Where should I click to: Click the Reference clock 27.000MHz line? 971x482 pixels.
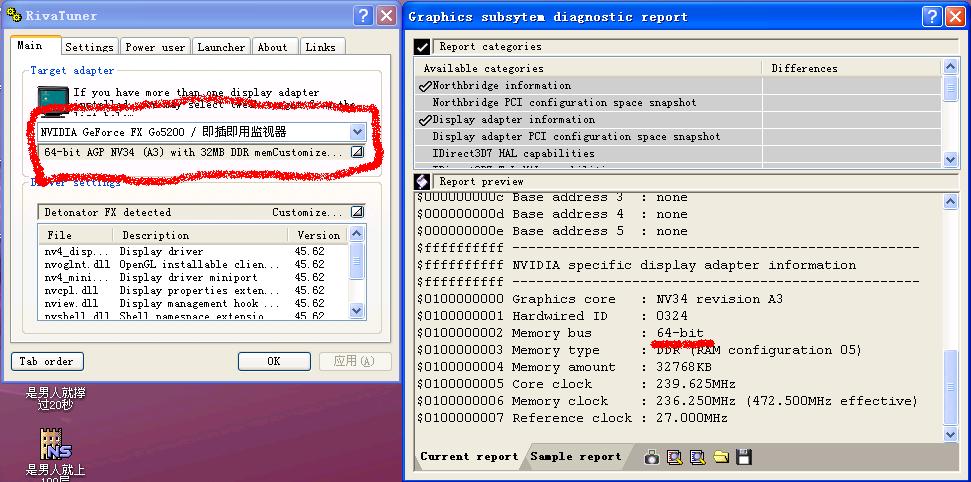pos(572,418)
